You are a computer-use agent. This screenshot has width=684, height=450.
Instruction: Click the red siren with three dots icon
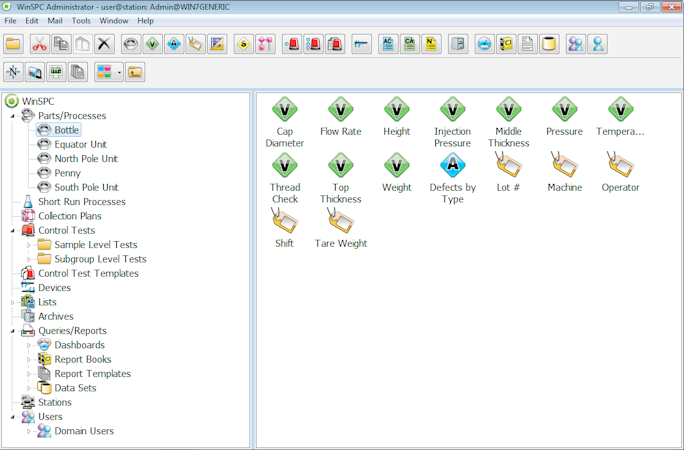[x=313, y=44]
